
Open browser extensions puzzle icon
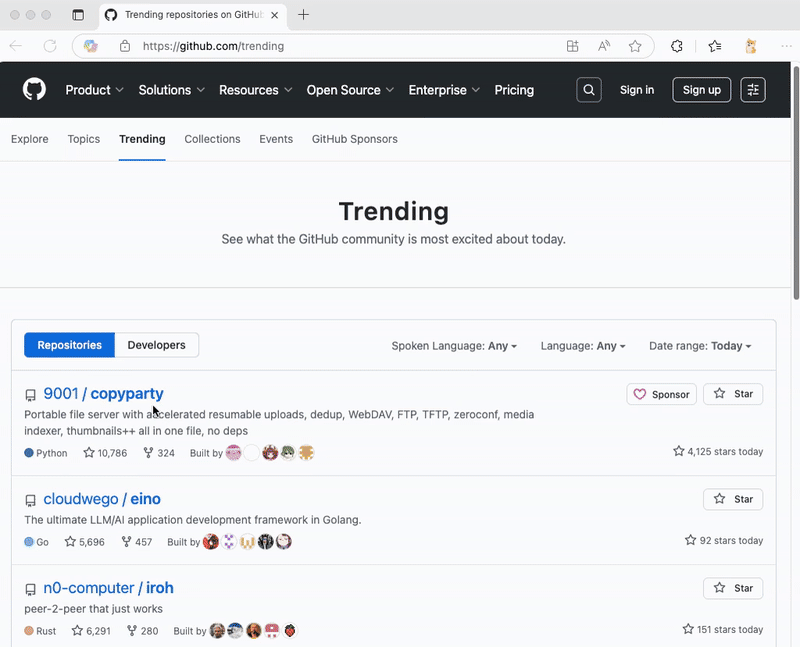point(677,46)
